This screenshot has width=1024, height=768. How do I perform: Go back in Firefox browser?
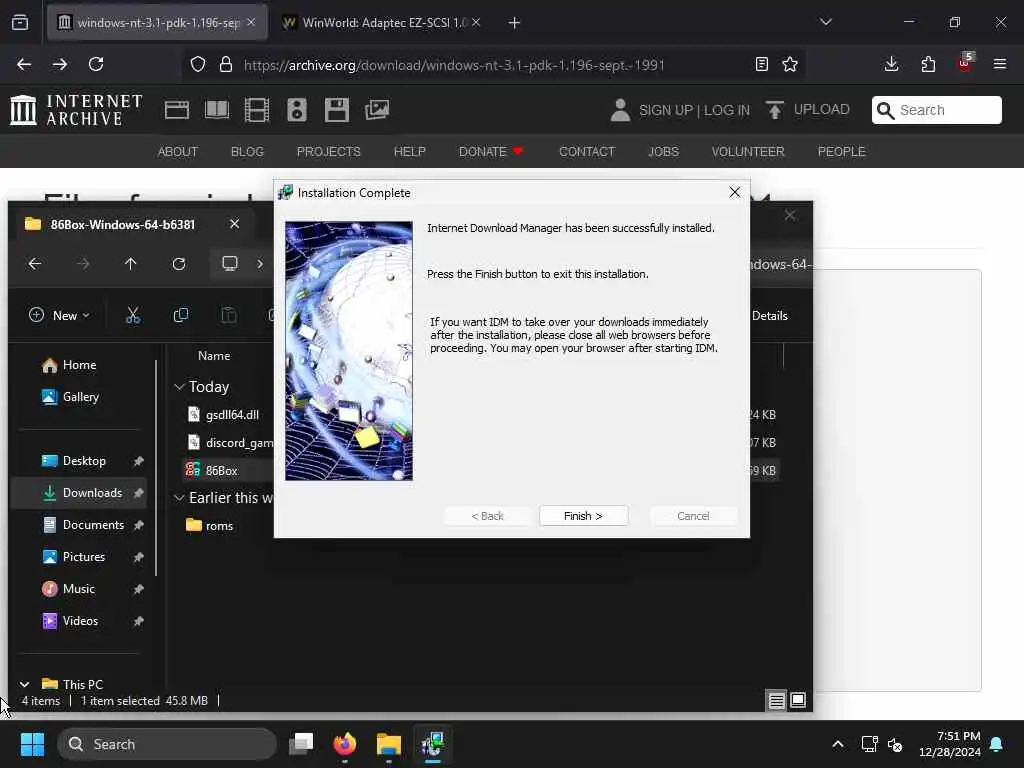[24, 64]
